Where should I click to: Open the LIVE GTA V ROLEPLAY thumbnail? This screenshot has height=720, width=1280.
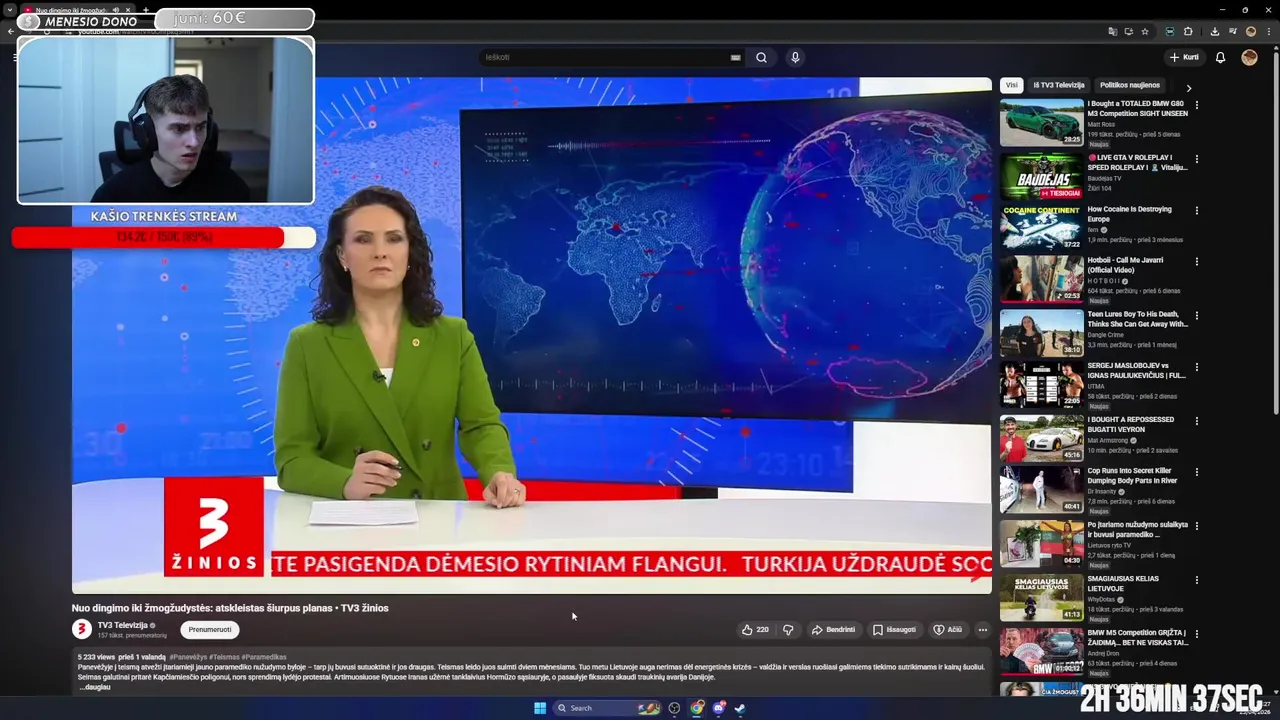coord(1042,176)
